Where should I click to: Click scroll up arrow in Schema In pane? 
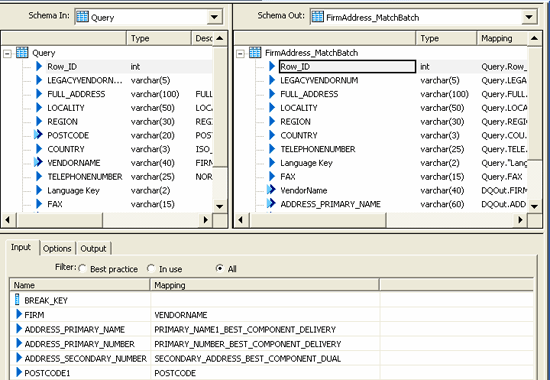pos(220,38)
